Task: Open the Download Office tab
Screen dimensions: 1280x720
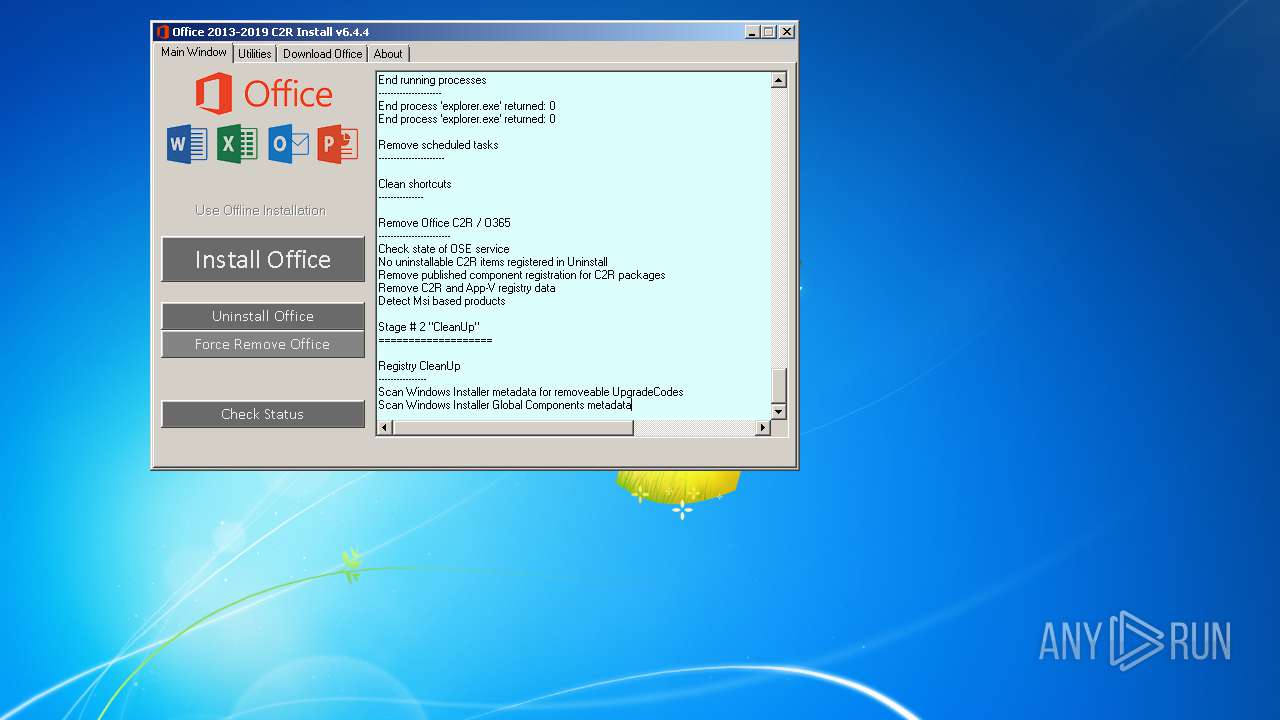Action: [x=322, y=54]
